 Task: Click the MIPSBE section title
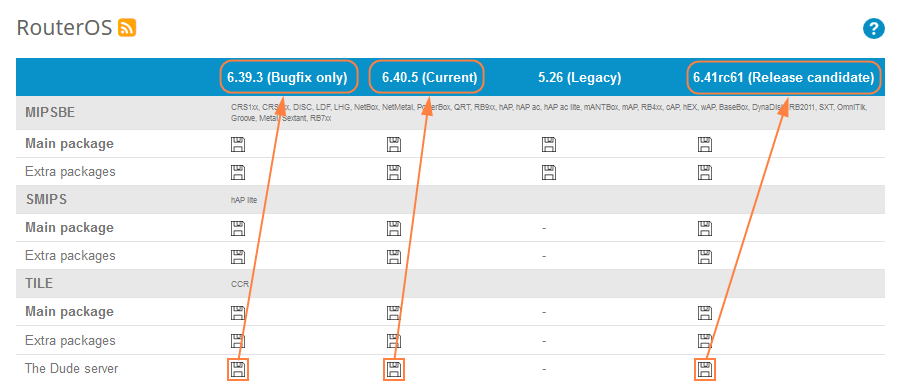click(x=50, y=113)
